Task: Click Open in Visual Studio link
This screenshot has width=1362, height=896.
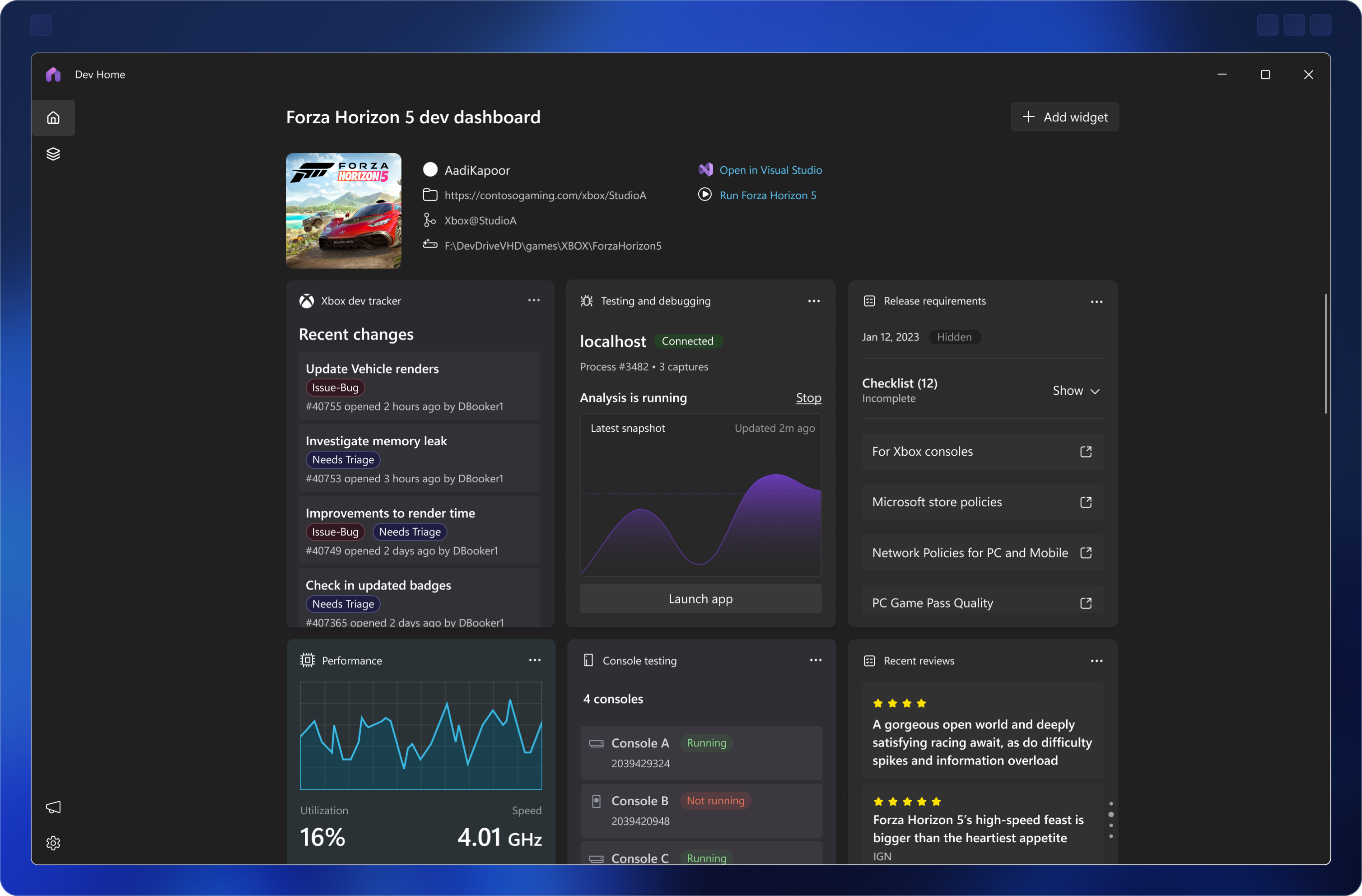Action: (x=770, y=170)
